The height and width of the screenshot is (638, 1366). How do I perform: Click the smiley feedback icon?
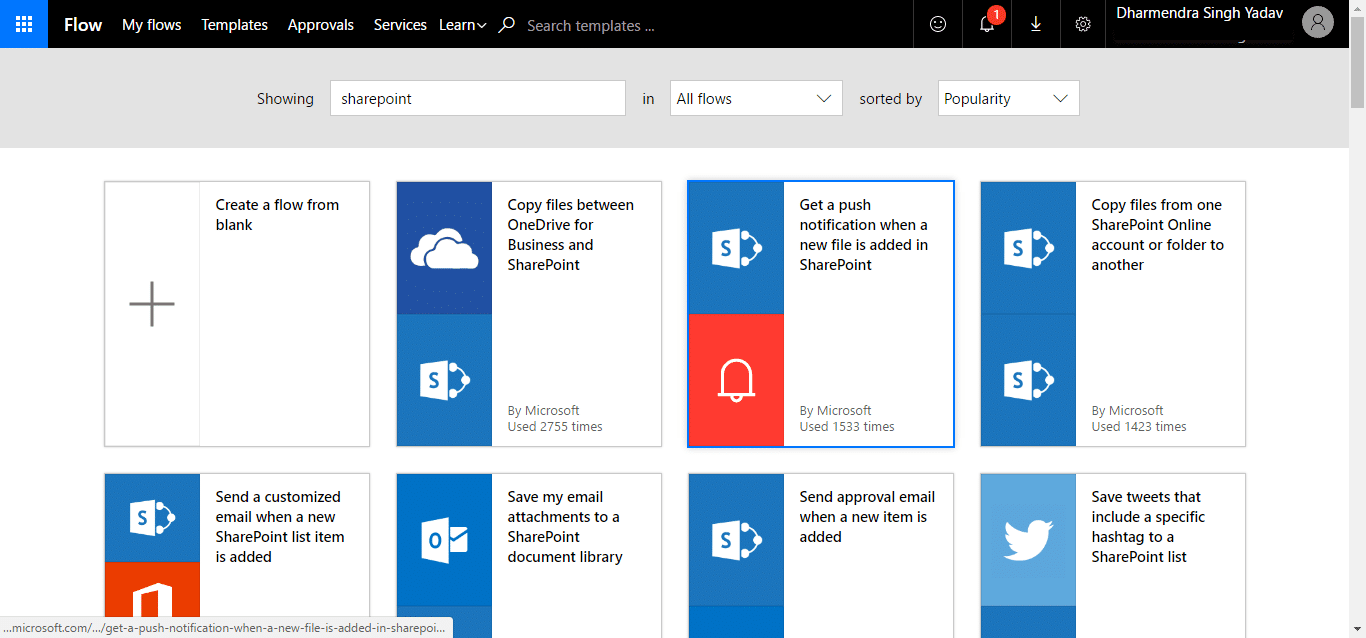[x=937, y=24]
